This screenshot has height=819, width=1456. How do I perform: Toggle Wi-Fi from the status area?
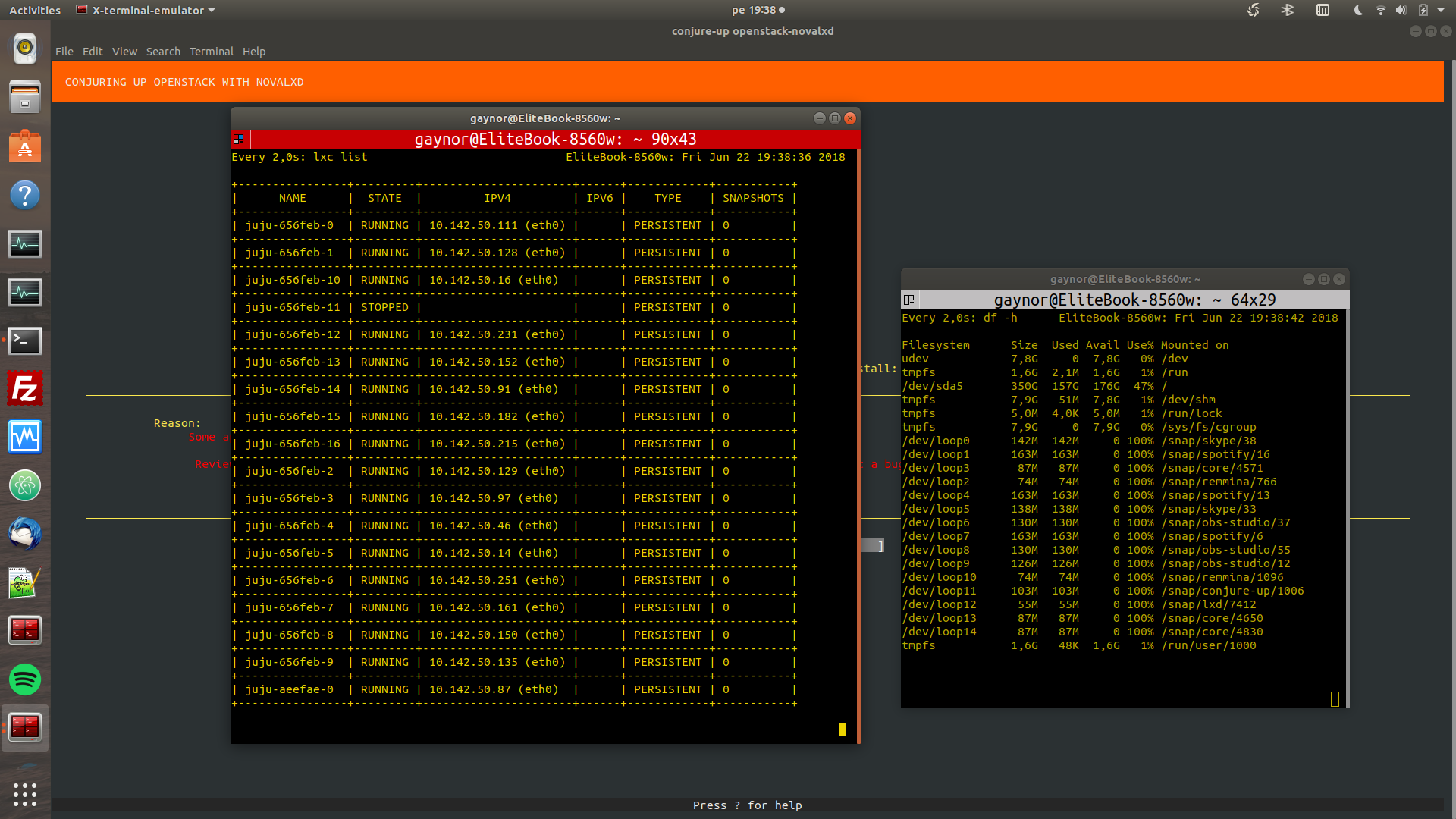(1380, 11)
